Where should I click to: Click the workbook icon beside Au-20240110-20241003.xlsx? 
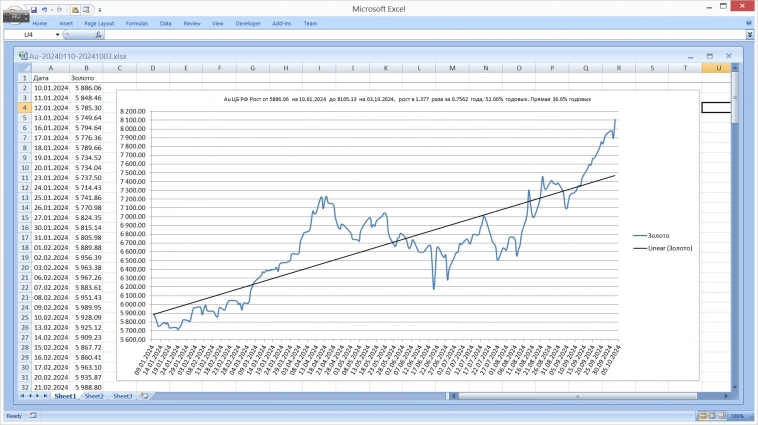23,56
